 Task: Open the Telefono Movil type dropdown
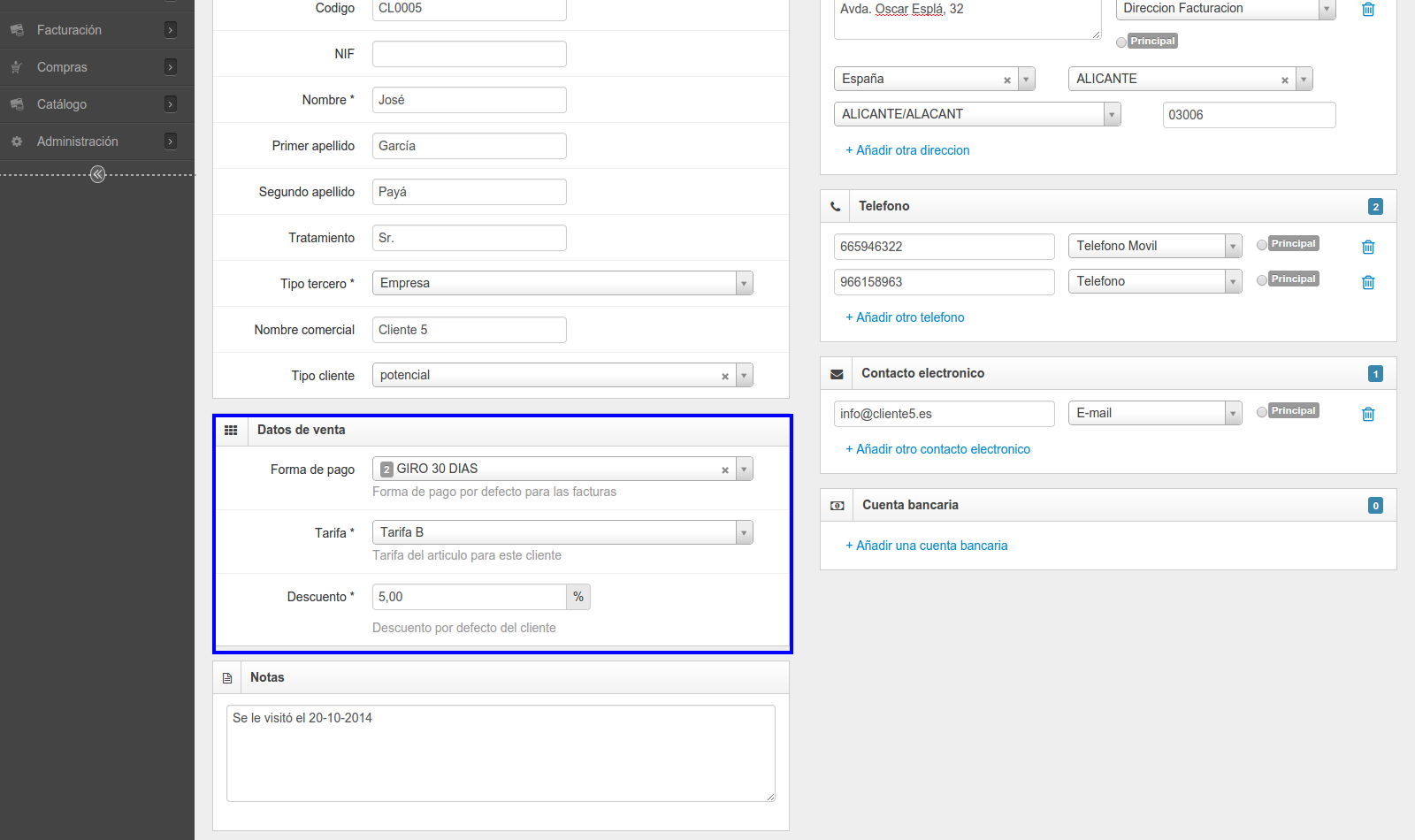1155,246
